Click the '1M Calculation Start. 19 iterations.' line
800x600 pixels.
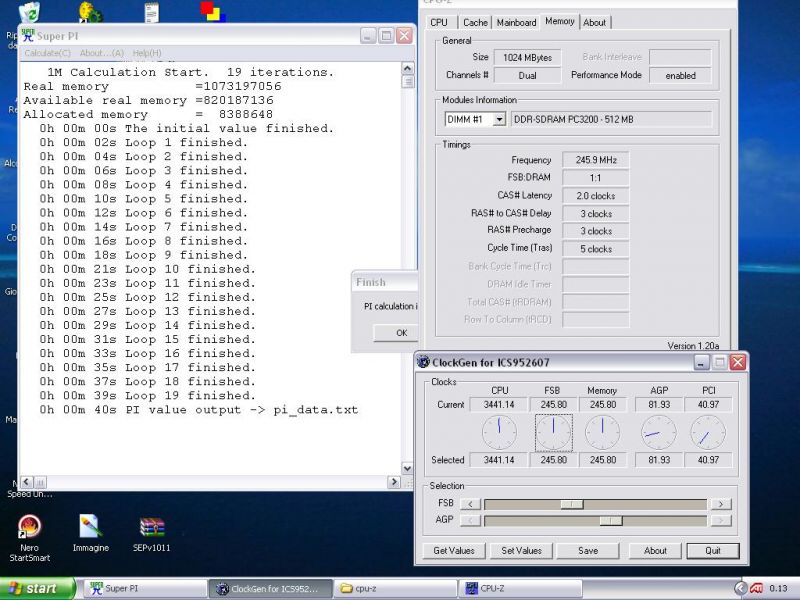point(190,72)
